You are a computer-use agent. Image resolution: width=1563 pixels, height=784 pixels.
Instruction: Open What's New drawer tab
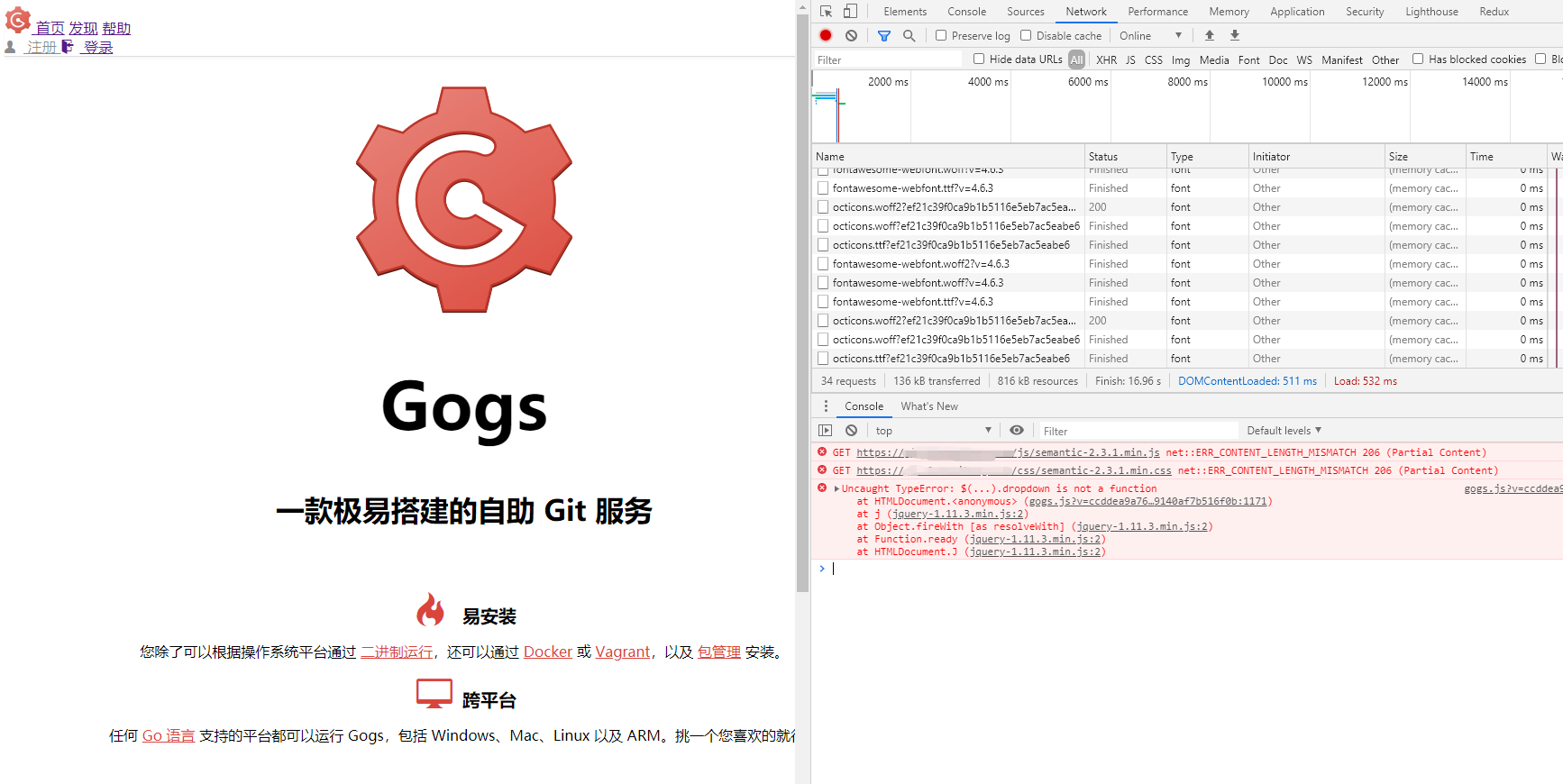(x=929, y=406)
